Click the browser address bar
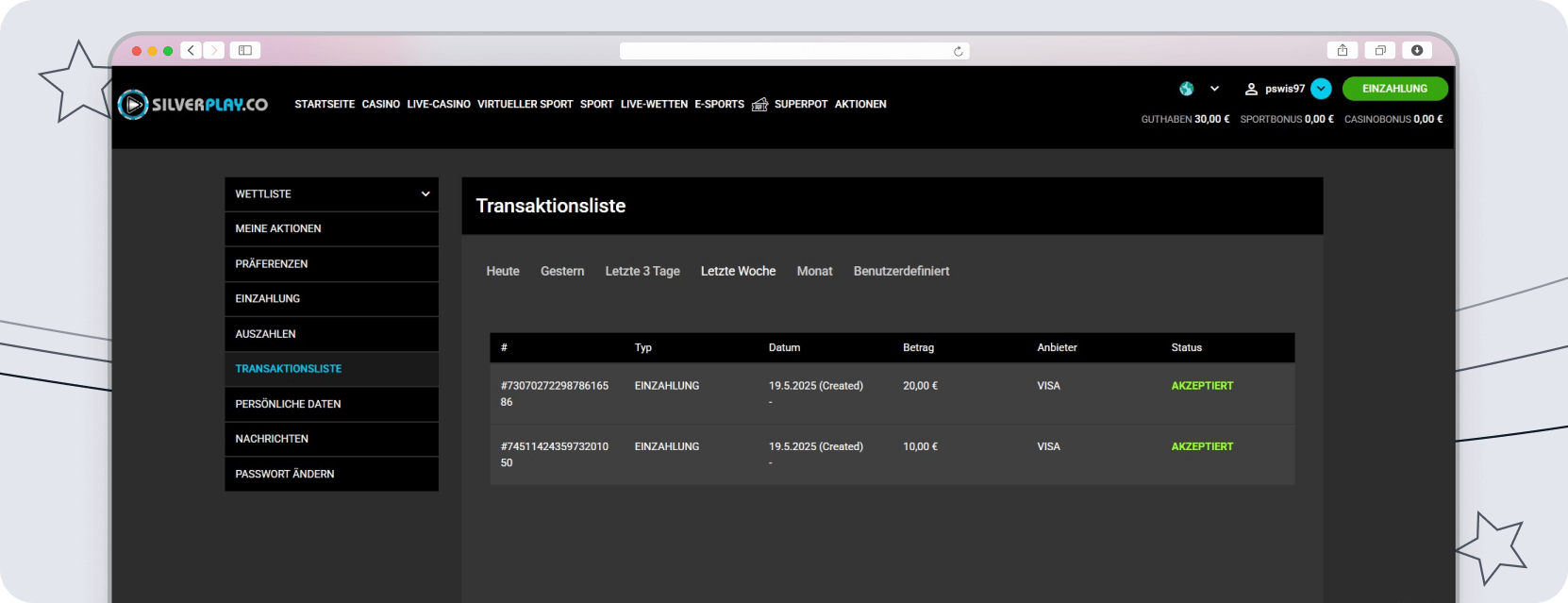 (794, 51)
